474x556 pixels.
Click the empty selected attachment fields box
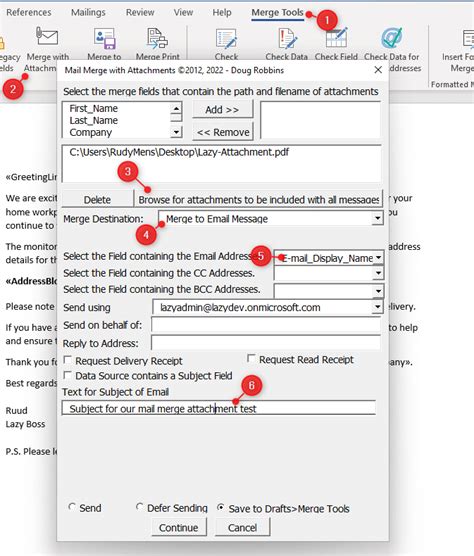[x=320, y=120]
